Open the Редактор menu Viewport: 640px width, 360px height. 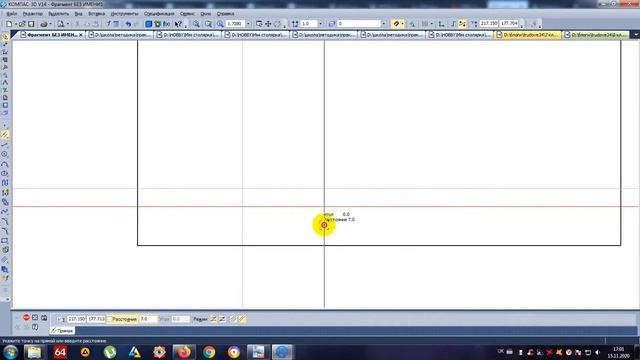pyautogui.click(x=33, y=14)
